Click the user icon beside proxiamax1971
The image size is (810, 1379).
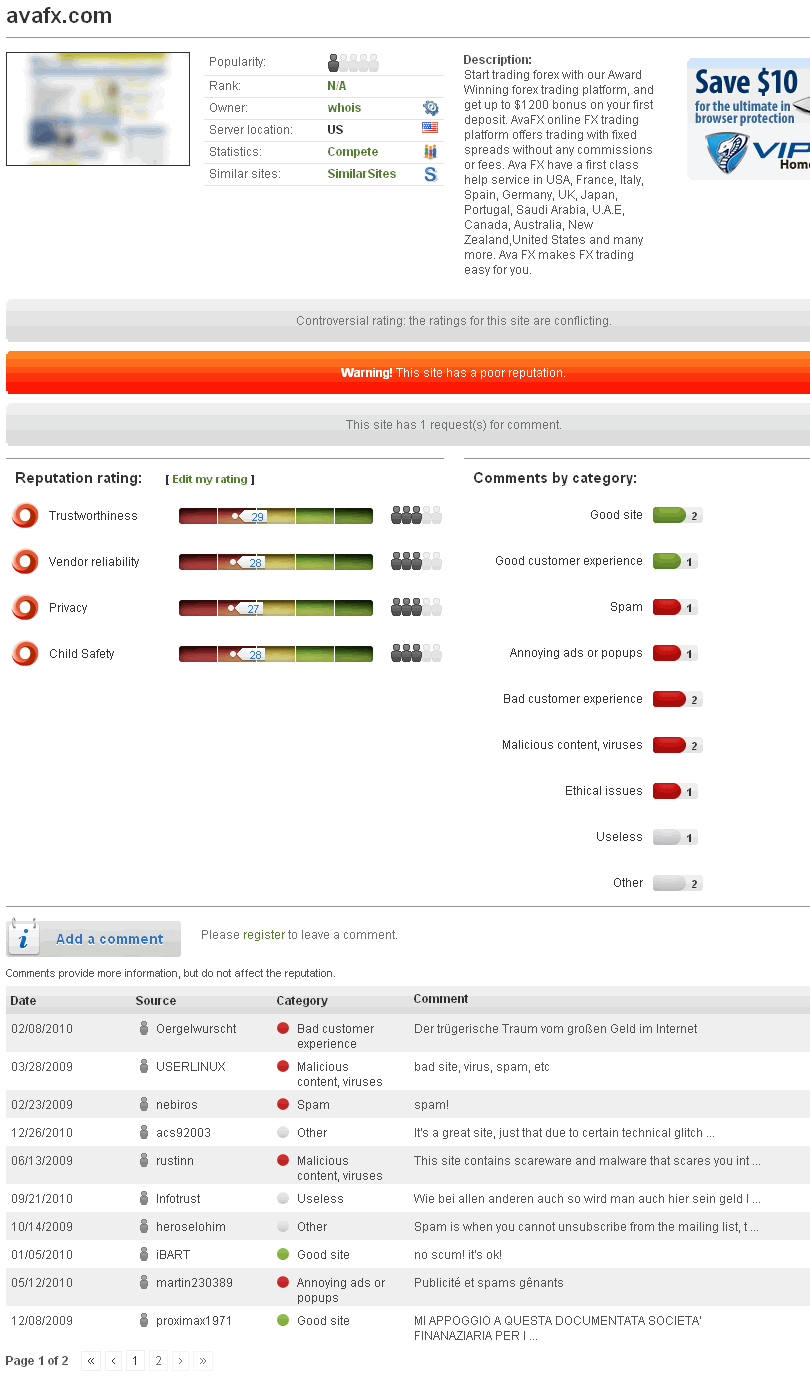[144, 1320]
